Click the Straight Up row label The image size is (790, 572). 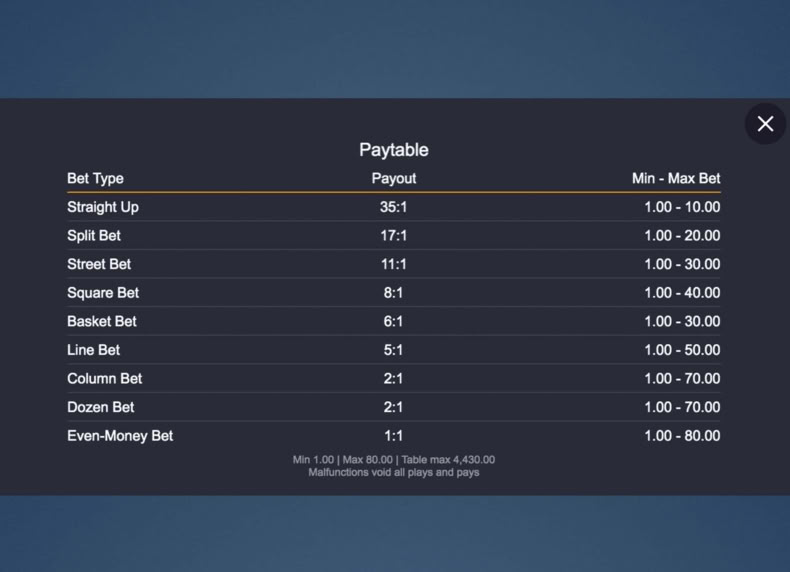103,207
